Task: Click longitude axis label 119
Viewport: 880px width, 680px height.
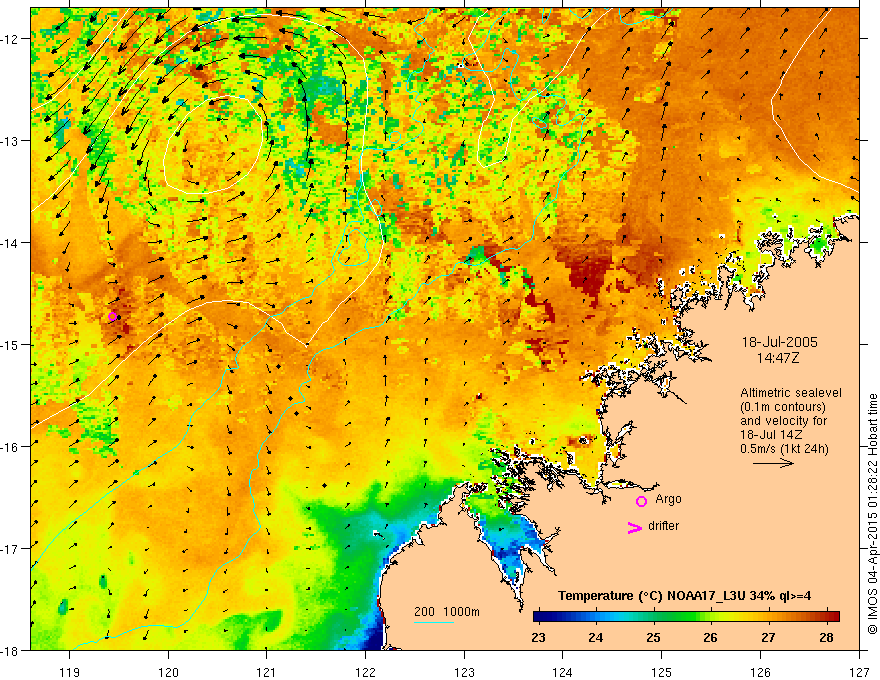Action: [x=70, y=672]
